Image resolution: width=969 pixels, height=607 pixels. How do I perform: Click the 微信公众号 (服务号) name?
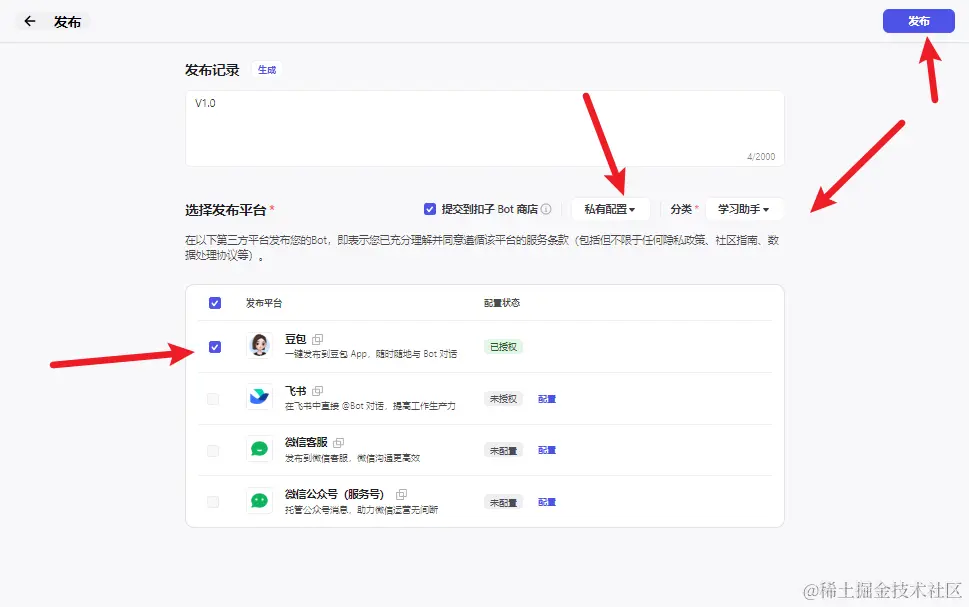pos(334,494)
